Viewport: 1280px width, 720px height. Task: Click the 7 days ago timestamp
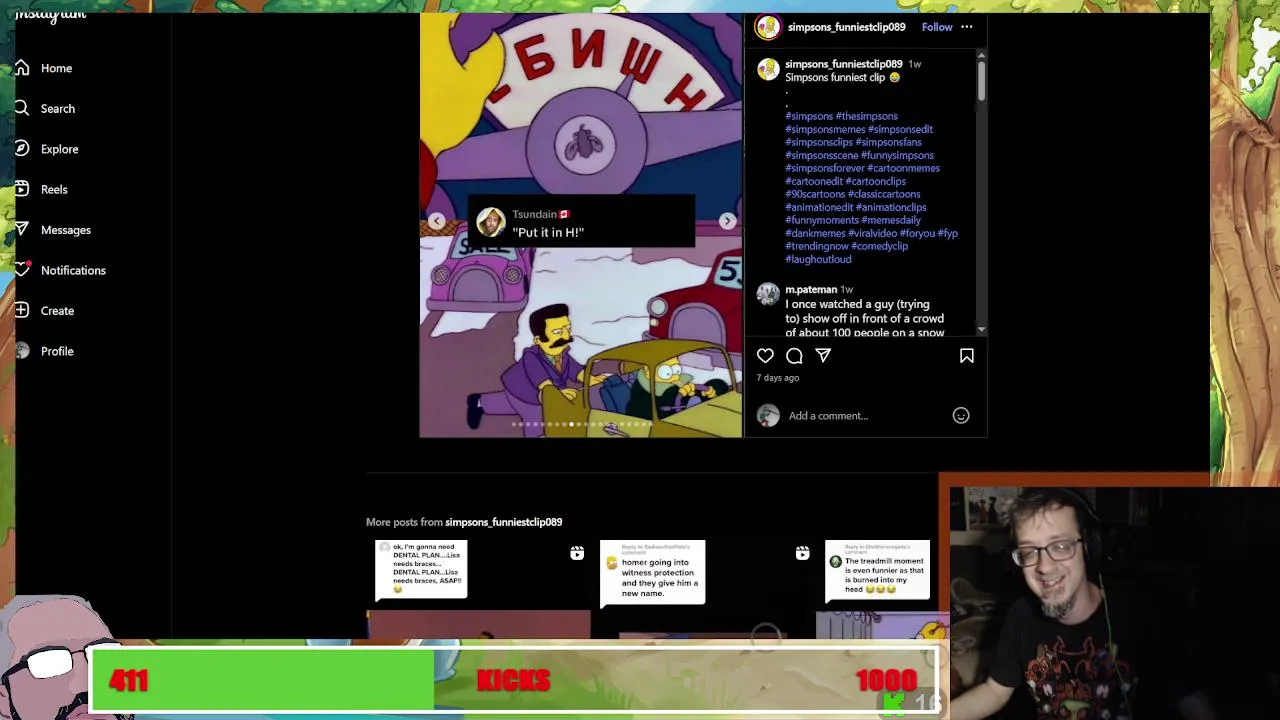pos(777,378)
